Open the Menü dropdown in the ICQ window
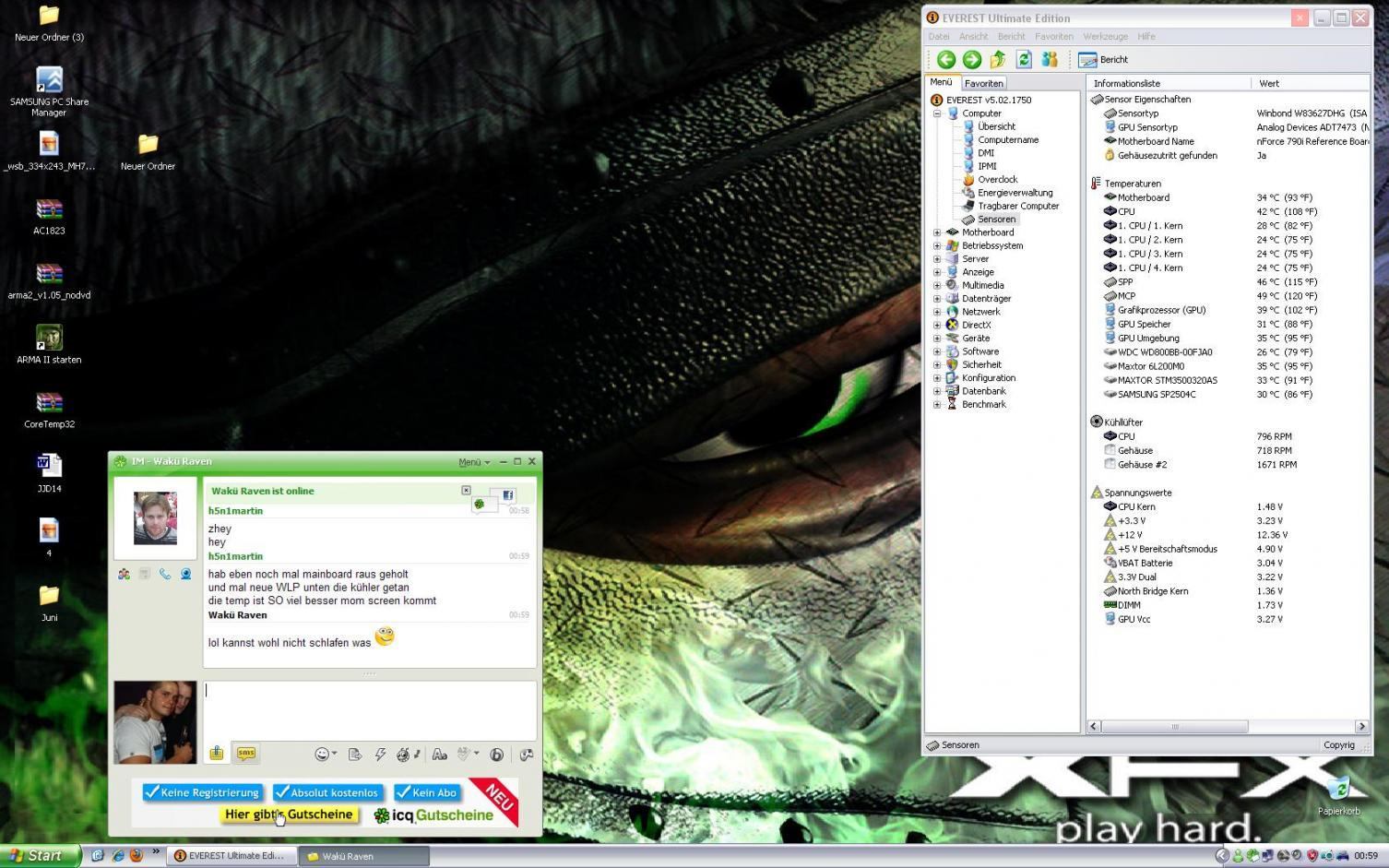The width and height of the screenshot is (1389, 868). click(474, 462)
